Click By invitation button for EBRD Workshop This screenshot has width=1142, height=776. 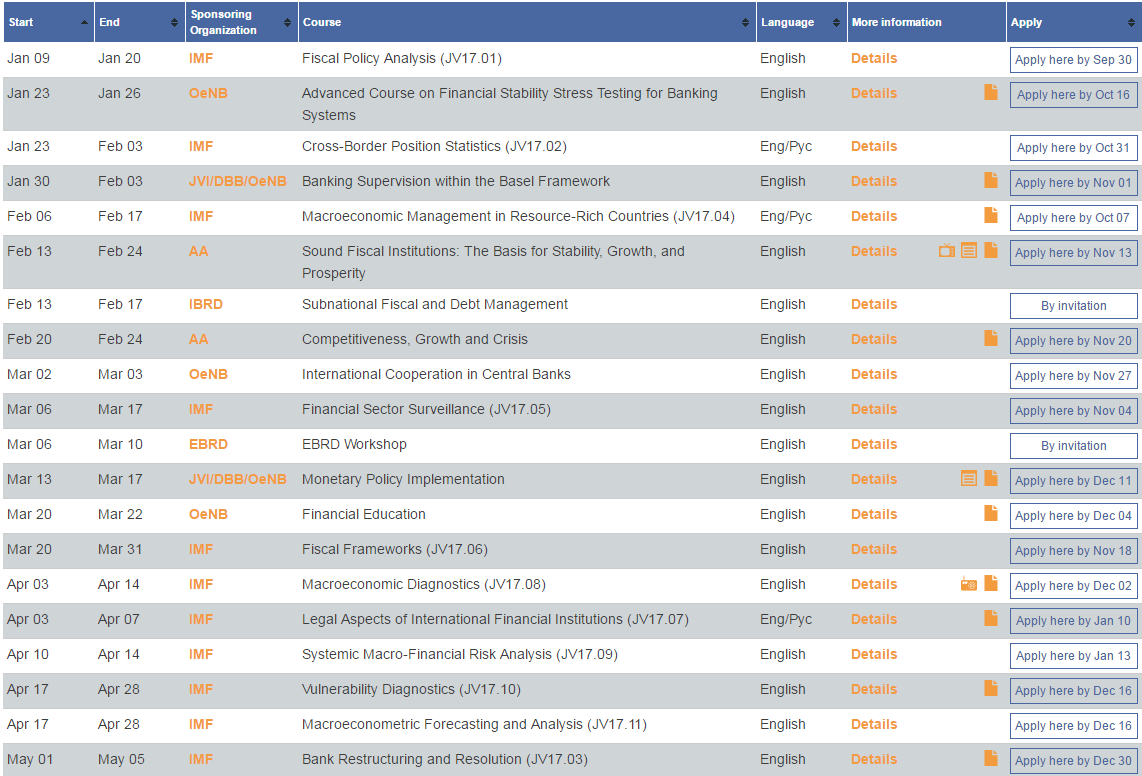[x=1074, y=446]
